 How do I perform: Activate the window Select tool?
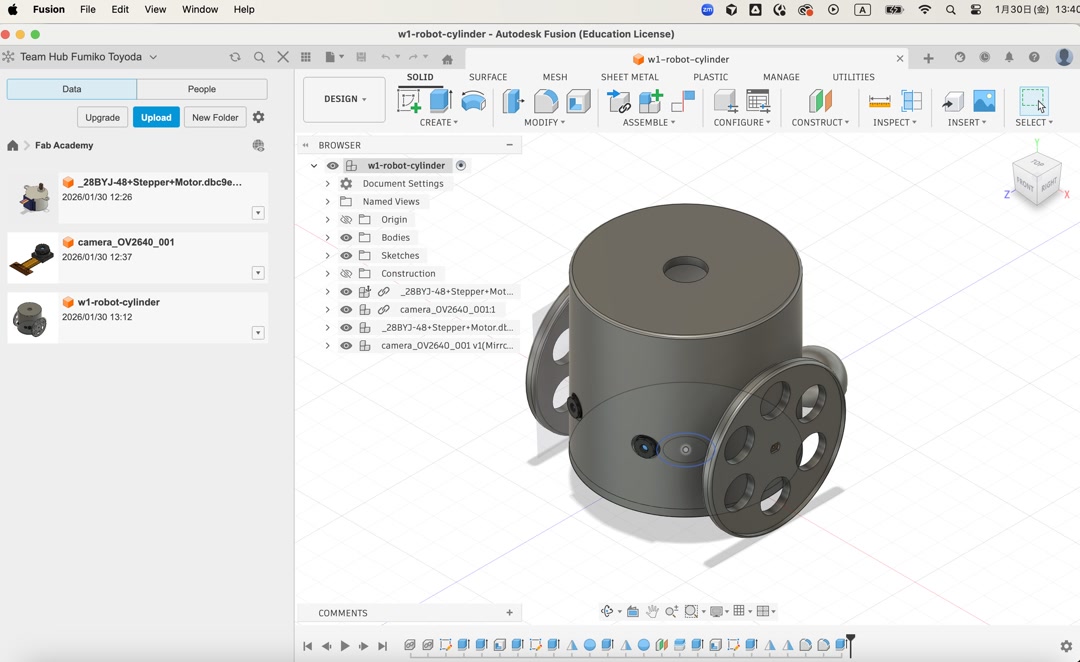pyautogui.click(x=1034, y=100)
